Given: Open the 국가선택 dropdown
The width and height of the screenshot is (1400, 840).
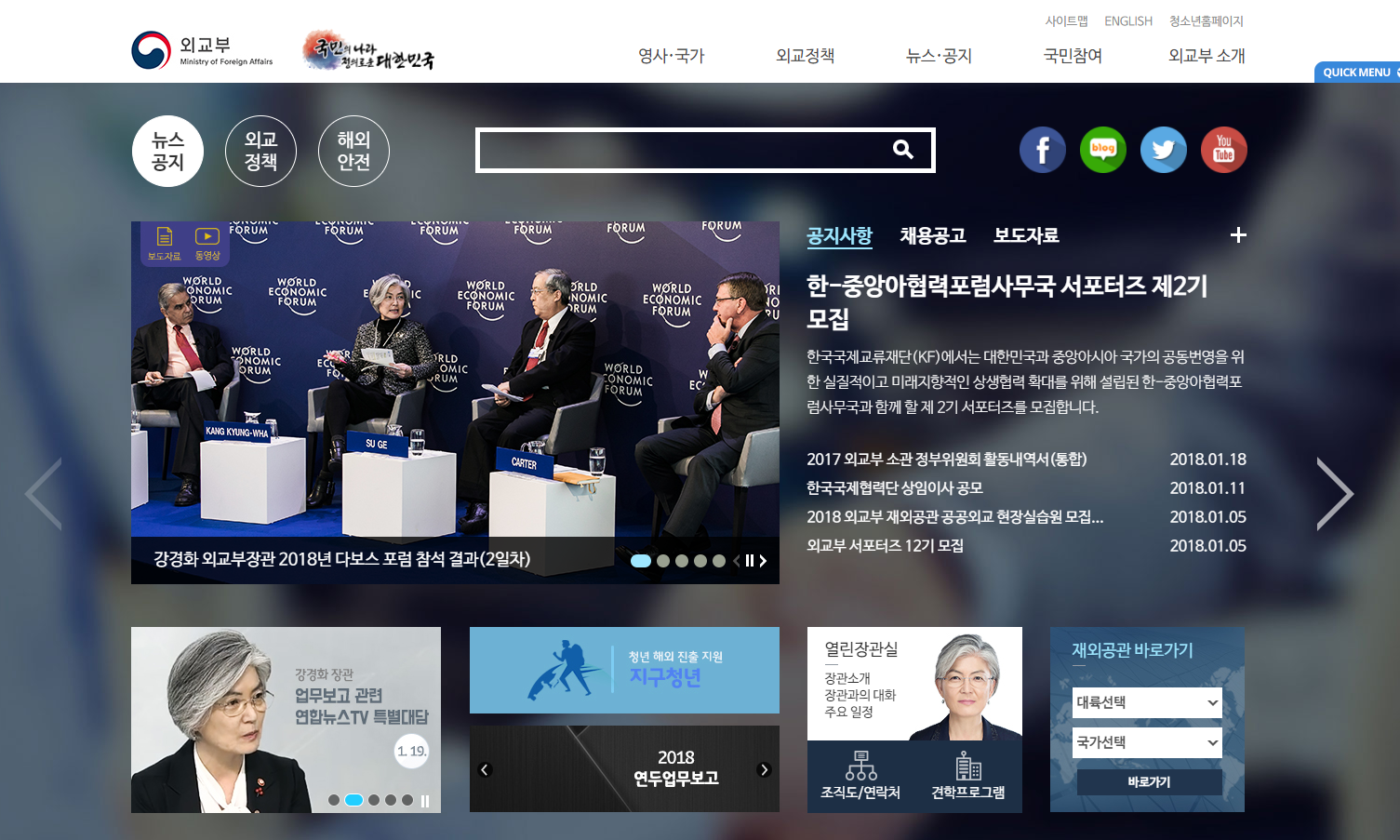Looking at the screenshot, I should [x=1147, y=742].
